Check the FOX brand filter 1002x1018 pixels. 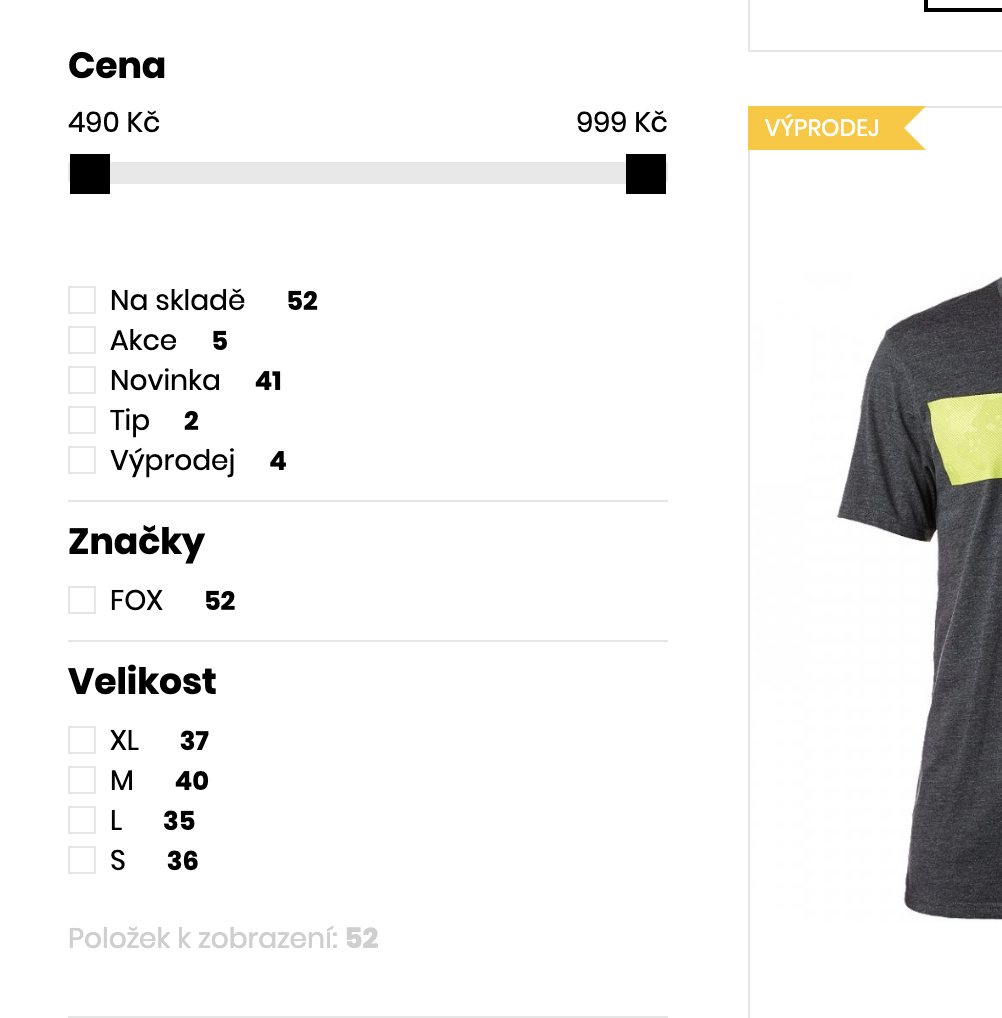[82, 599]
